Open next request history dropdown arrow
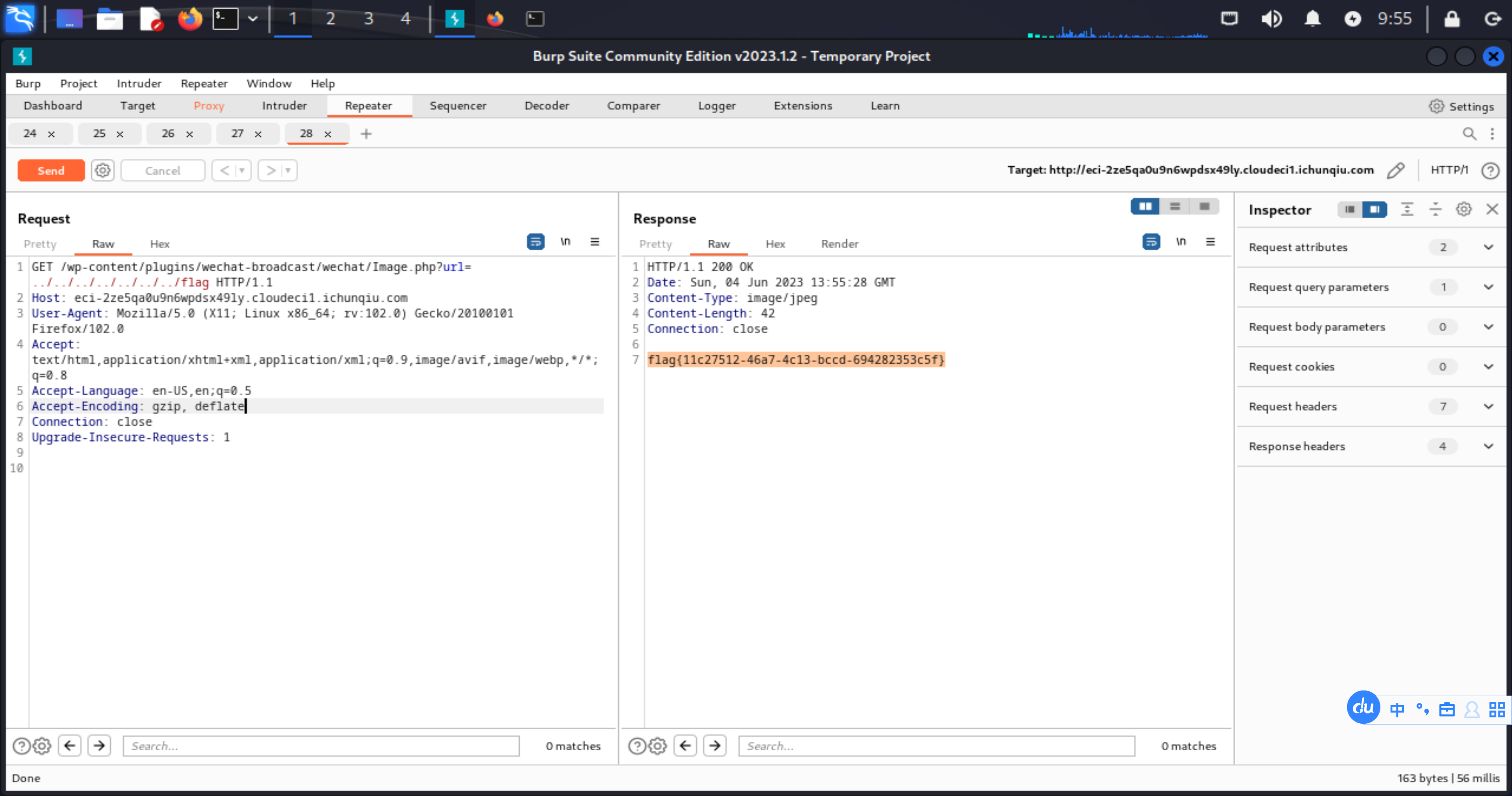 pyautogui.click(x=288, y=170)
